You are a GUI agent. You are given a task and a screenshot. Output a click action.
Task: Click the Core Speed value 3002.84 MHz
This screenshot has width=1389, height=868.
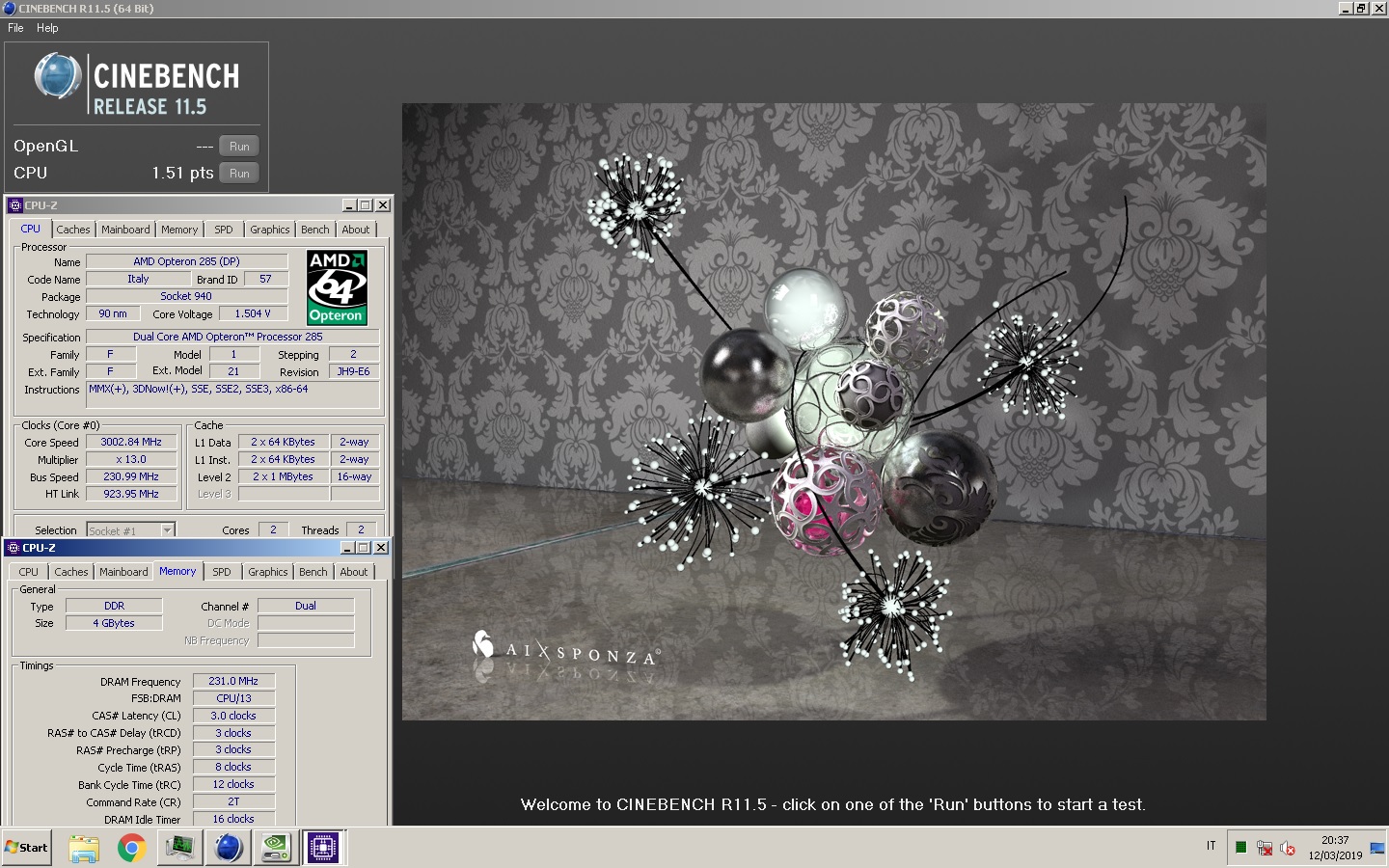point(131,442)
